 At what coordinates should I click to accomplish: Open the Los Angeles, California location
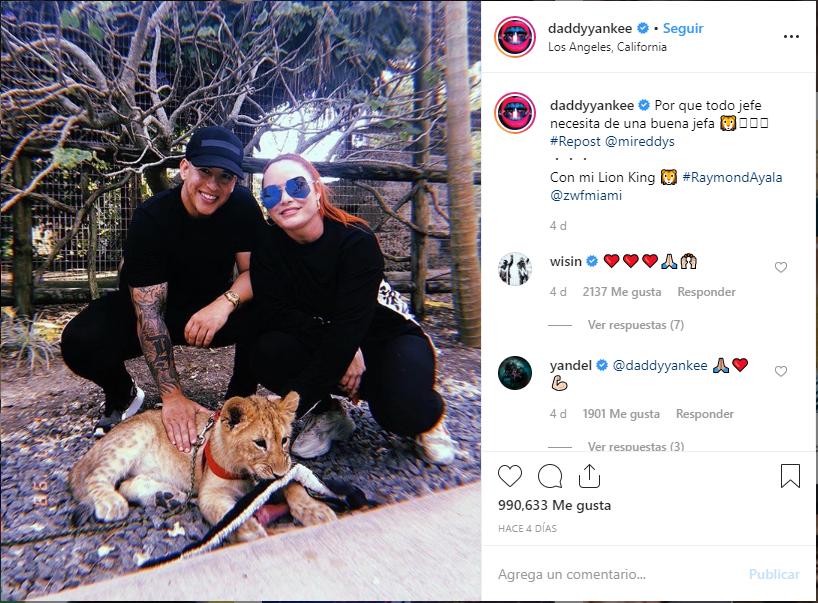point(607,47)
